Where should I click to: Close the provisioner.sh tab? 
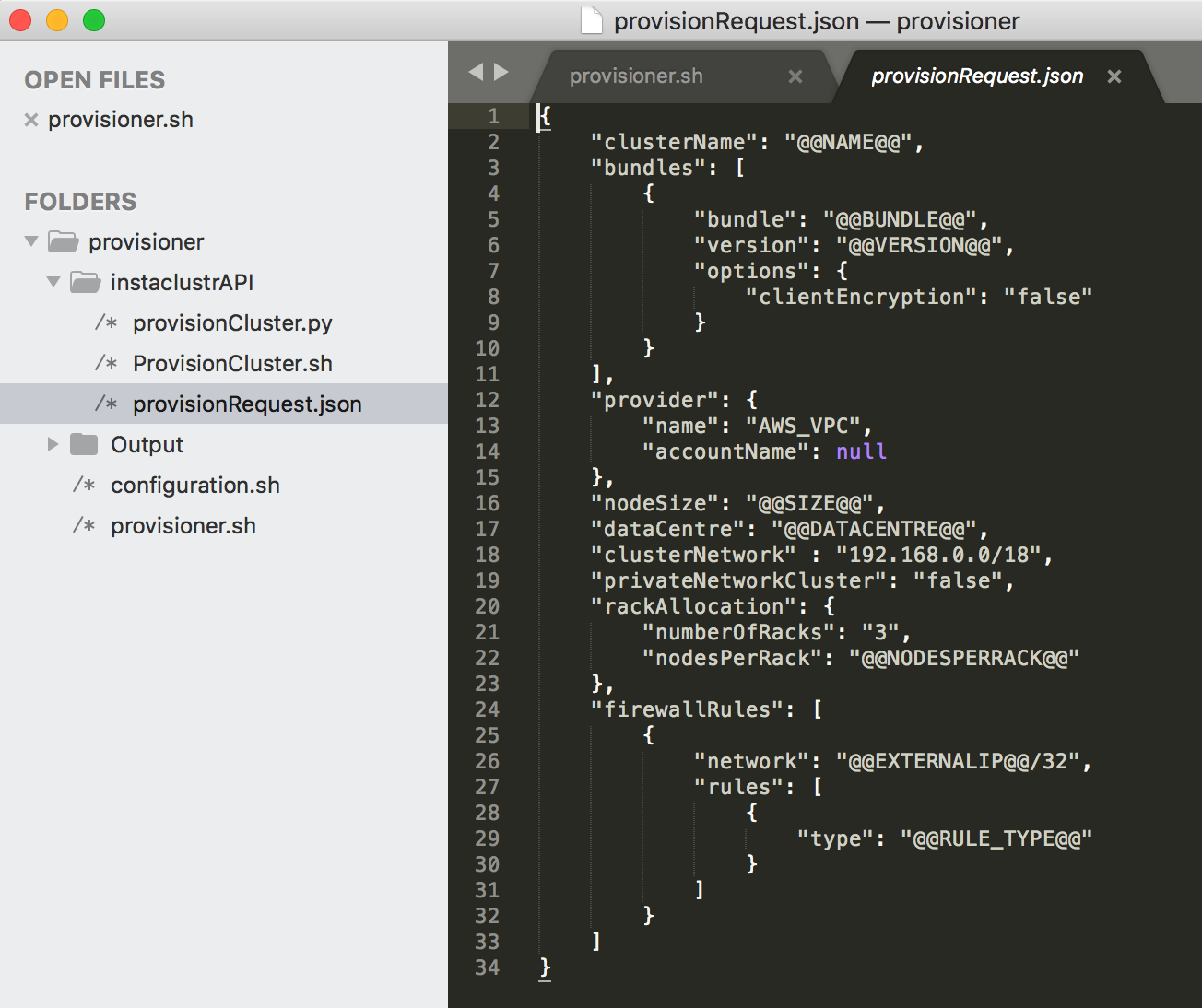795,76
